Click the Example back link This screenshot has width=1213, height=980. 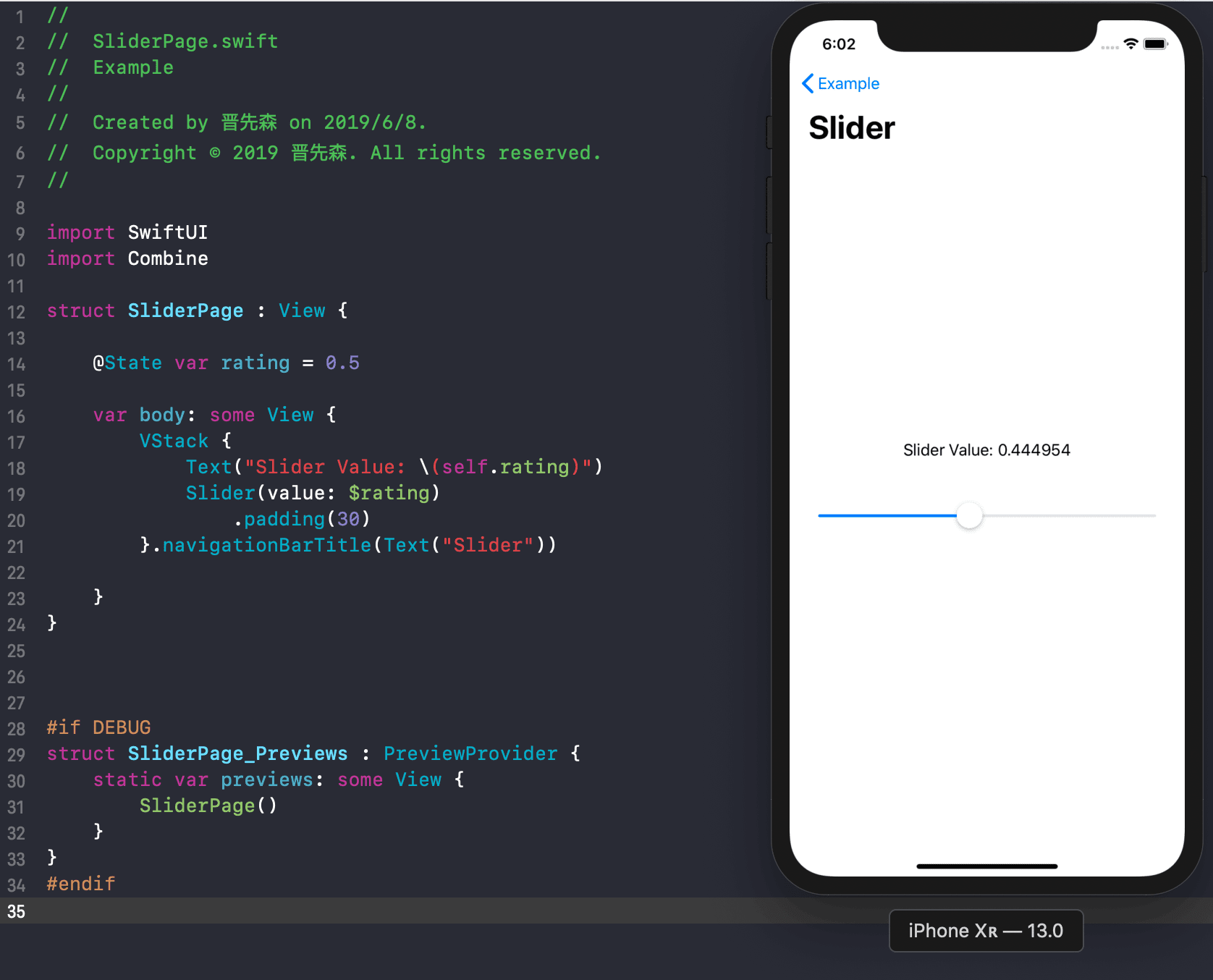pos(848,83)
